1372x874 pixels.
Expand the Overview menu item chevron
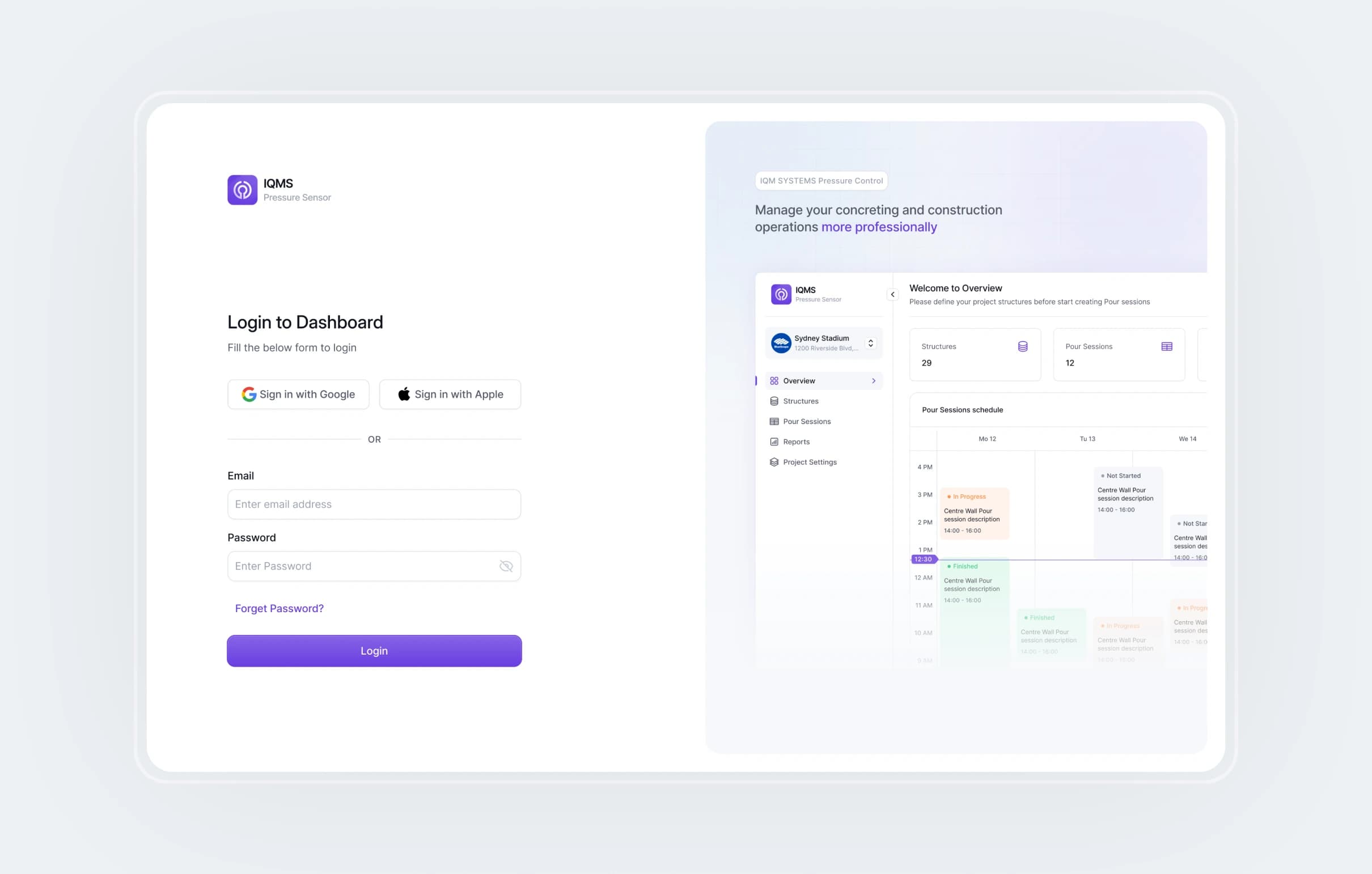(874, 381)
